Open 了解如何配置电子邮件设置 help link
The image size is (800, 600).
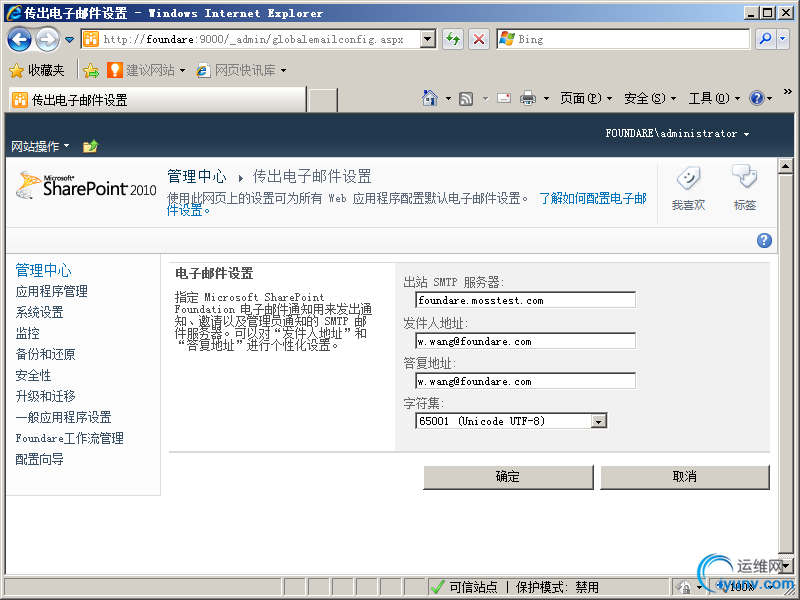tap(593, 198)
